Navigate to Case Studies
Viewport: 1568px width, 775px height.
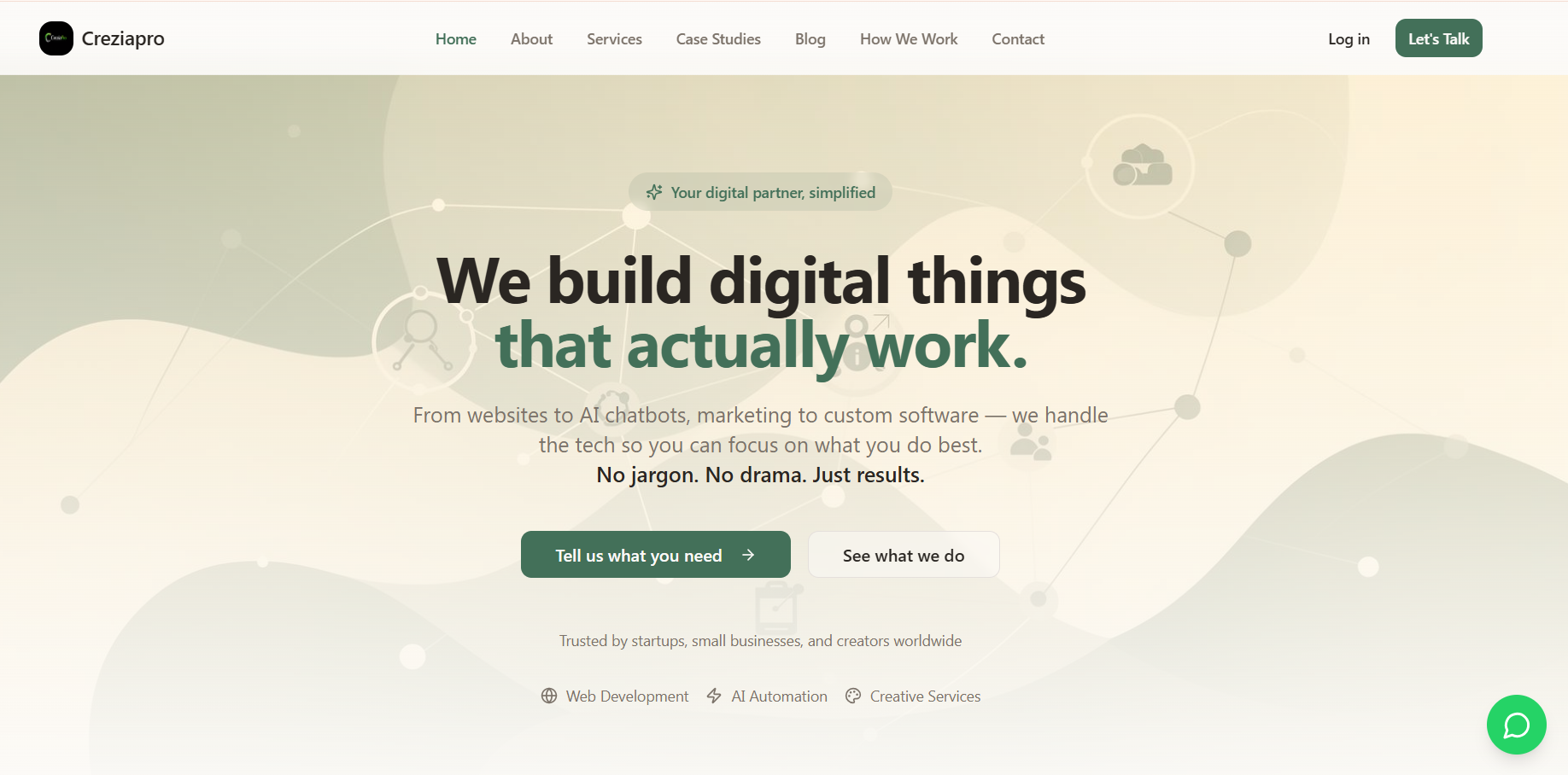718,39
